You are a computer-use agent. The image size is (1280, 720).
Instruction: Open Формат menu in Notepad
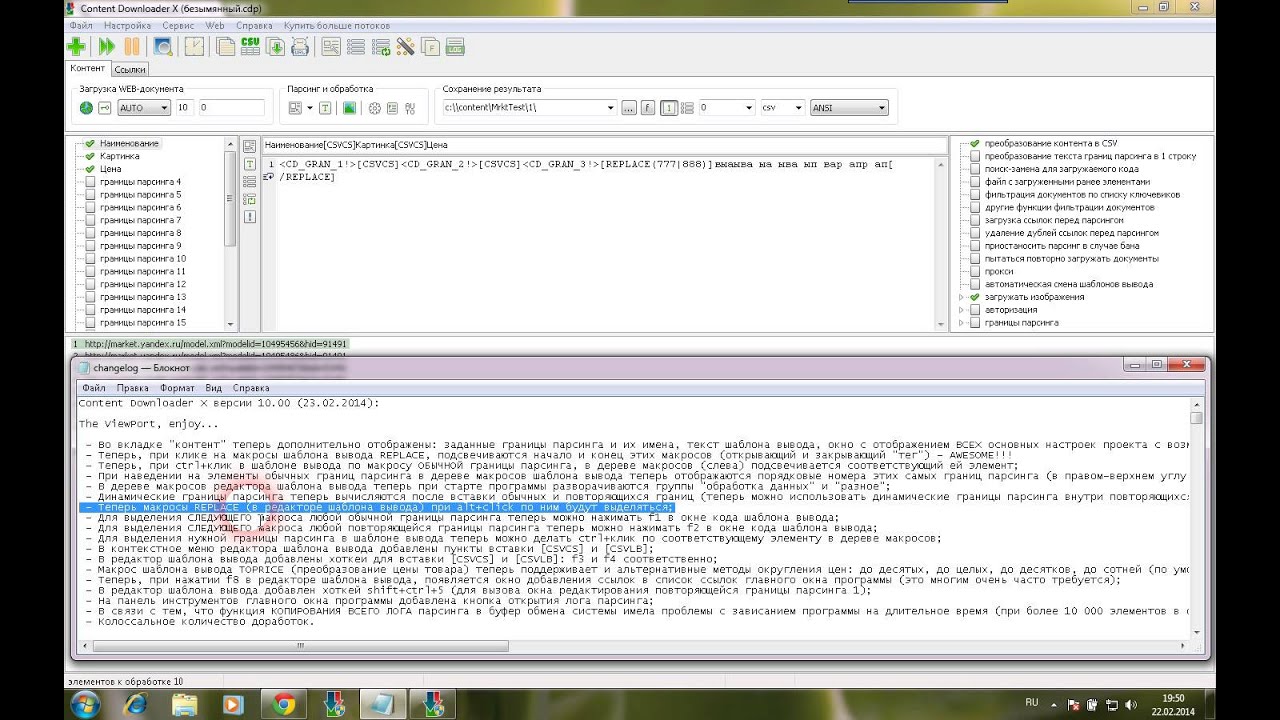click(x=177, y=388)
